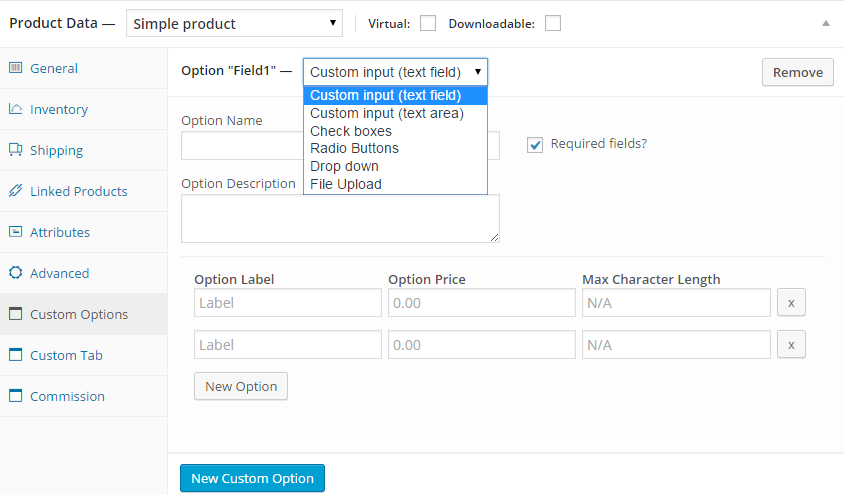This screenshot has height=495, width=844.
Task: Collapse the Product Data panel arrow
Action: [x=825, y=23]
